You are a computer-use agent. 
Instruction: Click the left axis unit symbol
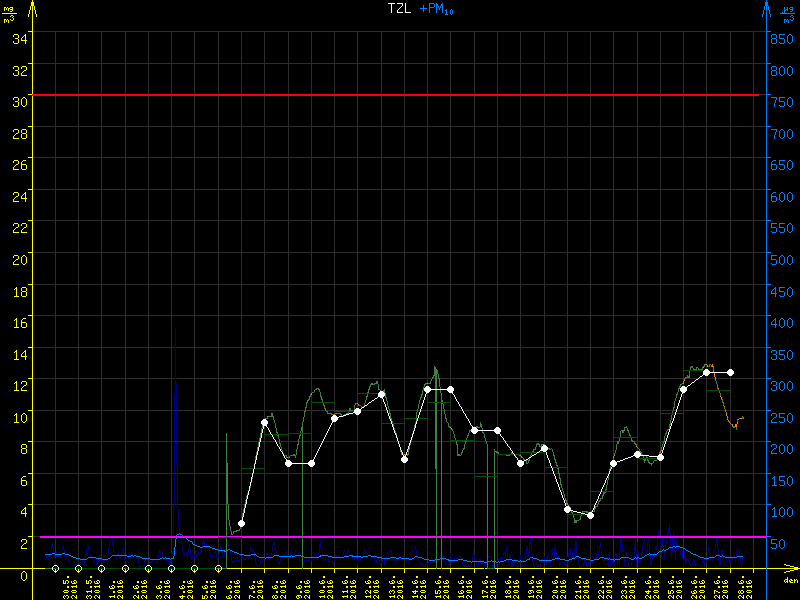[x=9, y=15]
